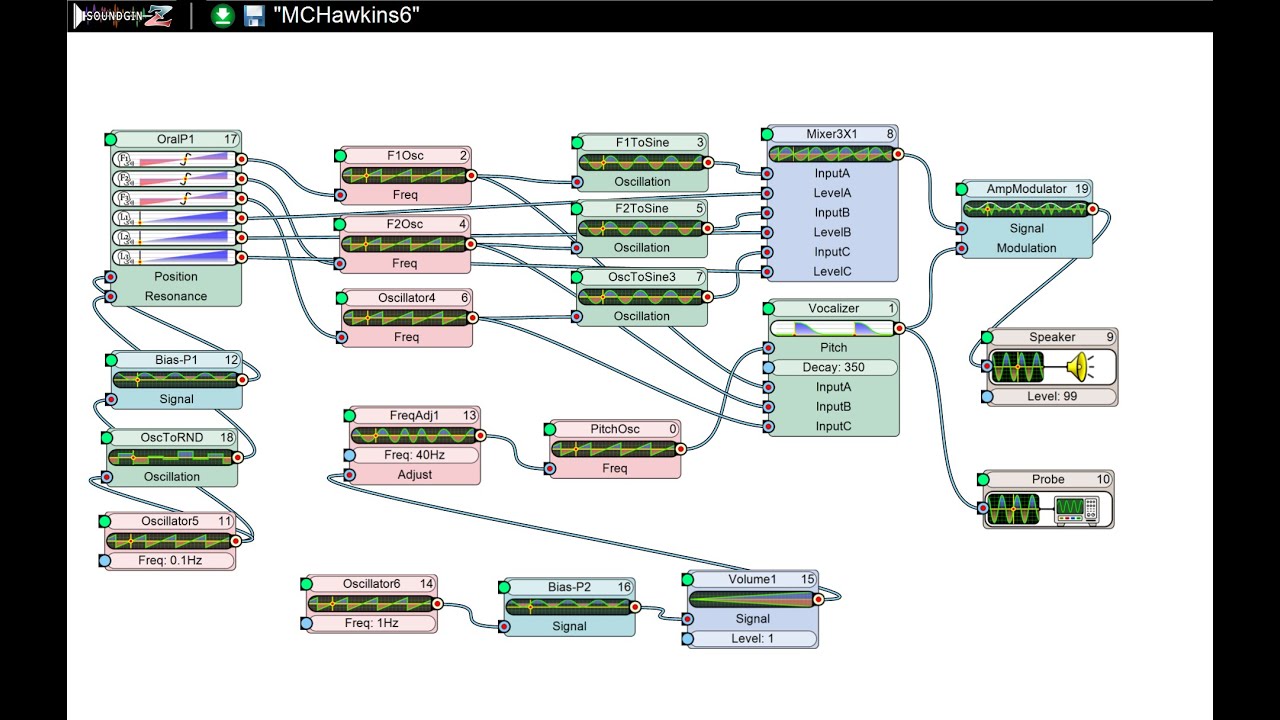Click the FreqAdj1 Adjust input port

coord(348,475)
